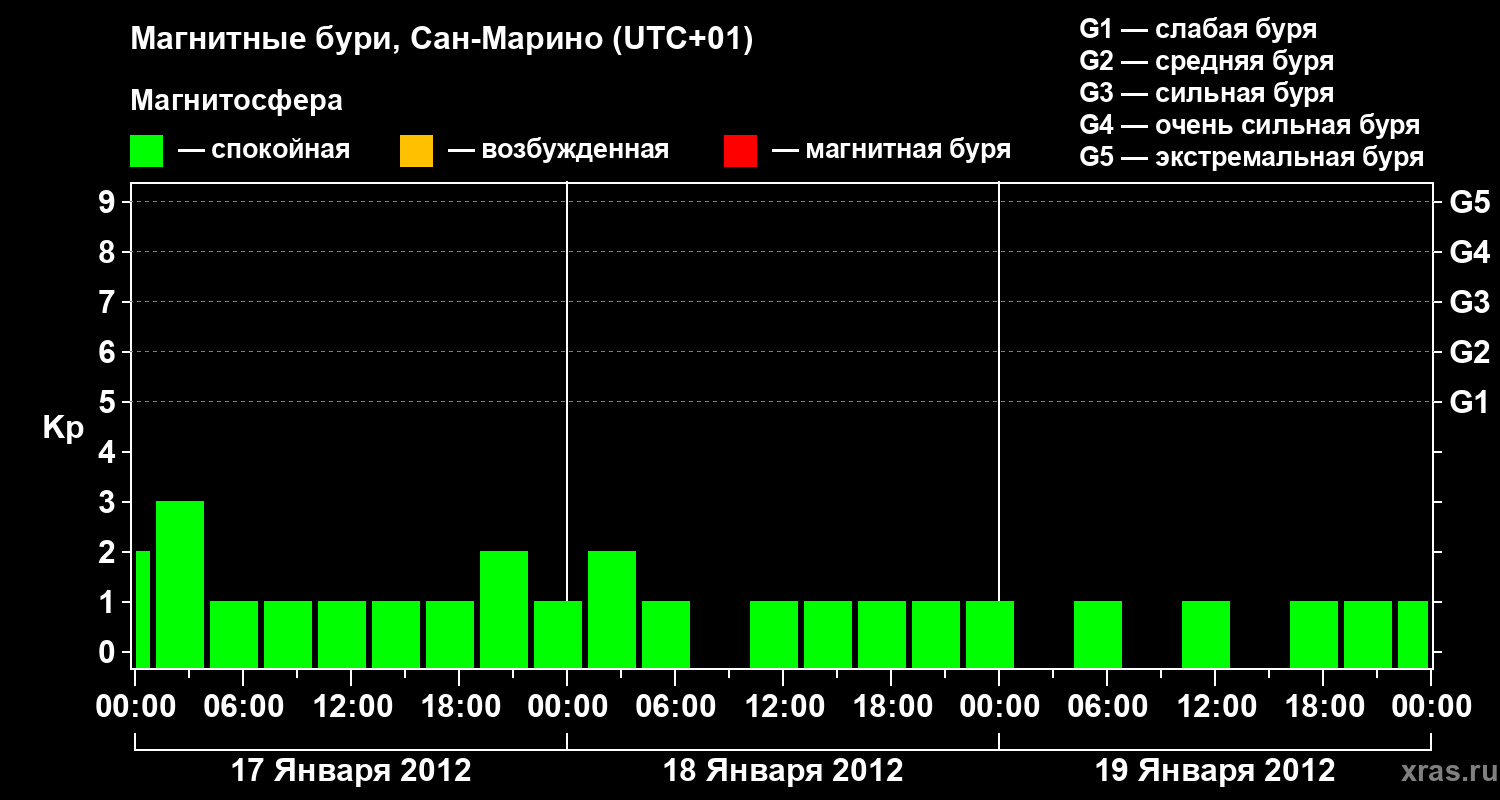Click the '12:00' time label for 19 January

pyautogui.click(x=1215, y=707)
